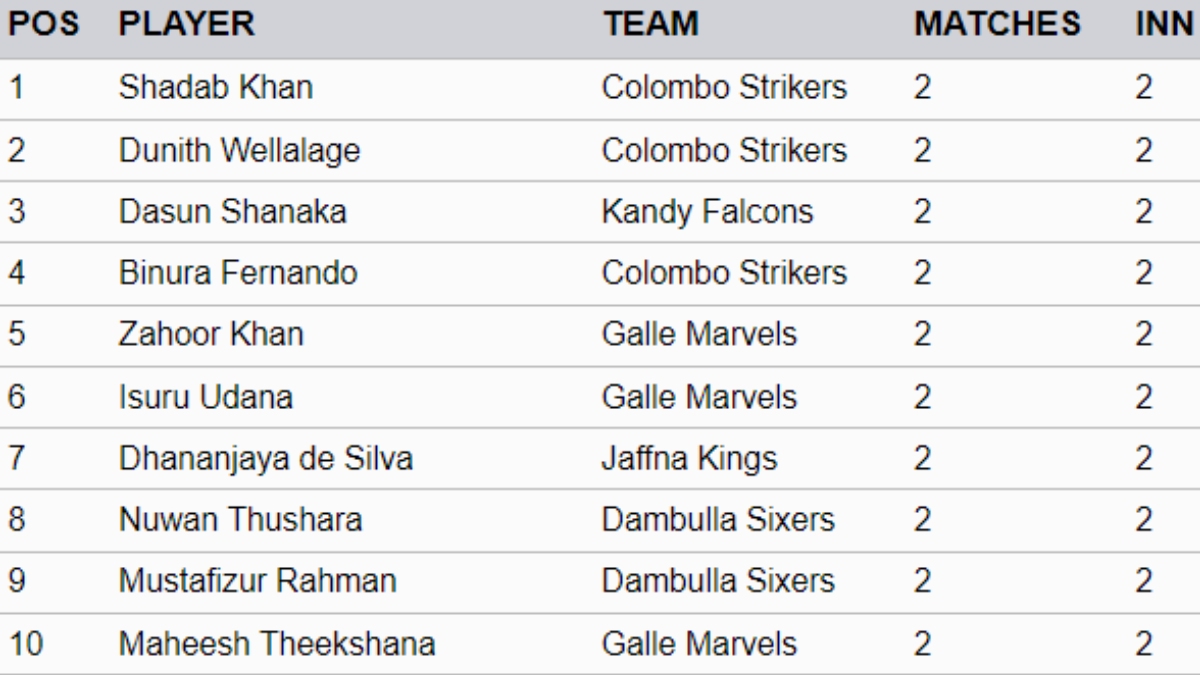
Task: Click the PLAYER column header
Action: [x=186, y=25]
